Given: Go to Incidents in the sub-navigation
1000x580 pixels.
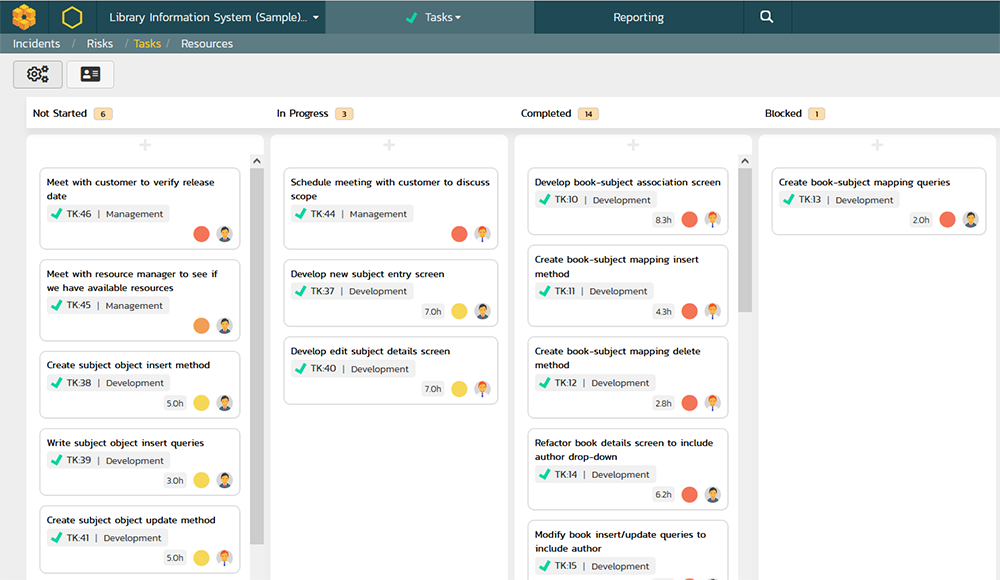Looking at the screenshot, I should [x=36, y=44].
